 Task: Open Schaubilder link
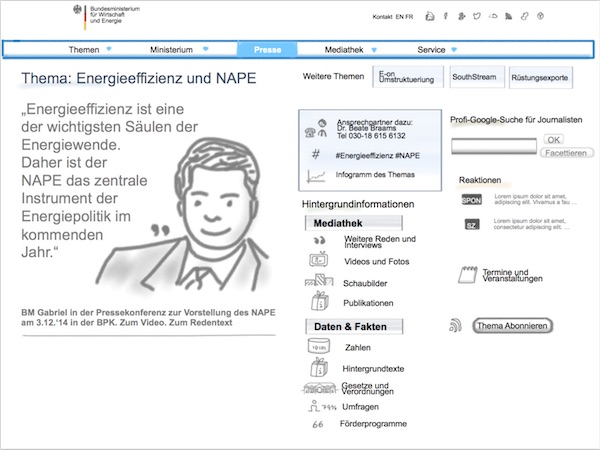coord(365,283)
